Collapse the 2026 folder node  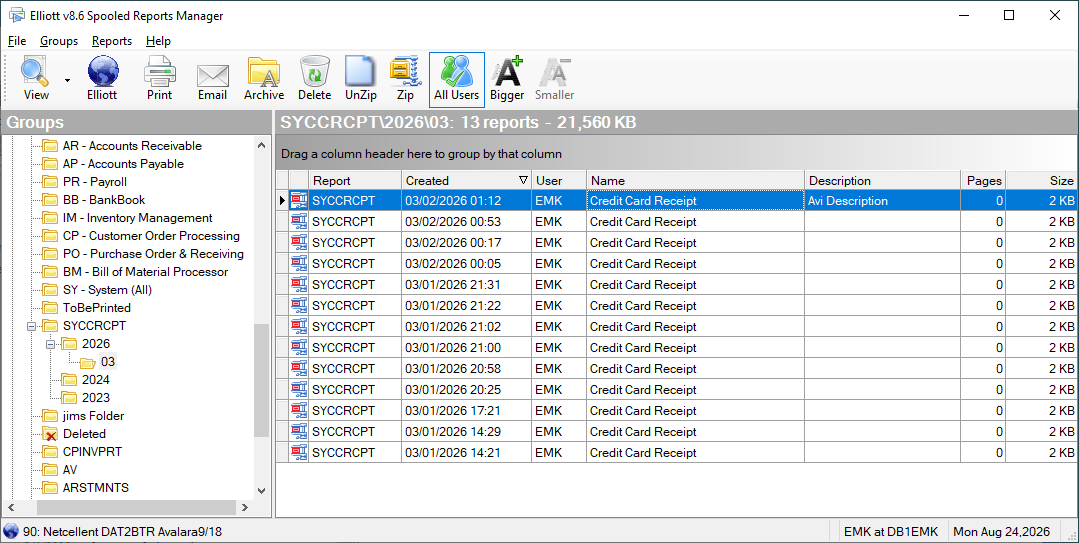[50, 344]
